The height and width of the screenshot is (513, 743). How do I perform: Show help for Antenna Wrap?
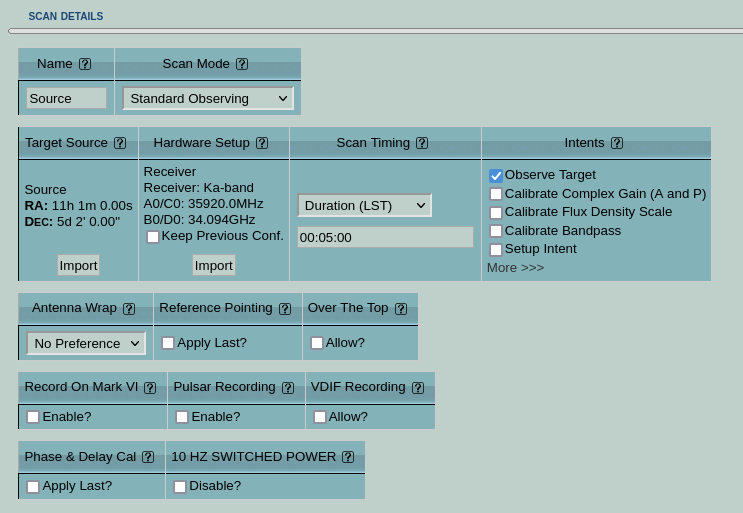(x=129, y=309)
